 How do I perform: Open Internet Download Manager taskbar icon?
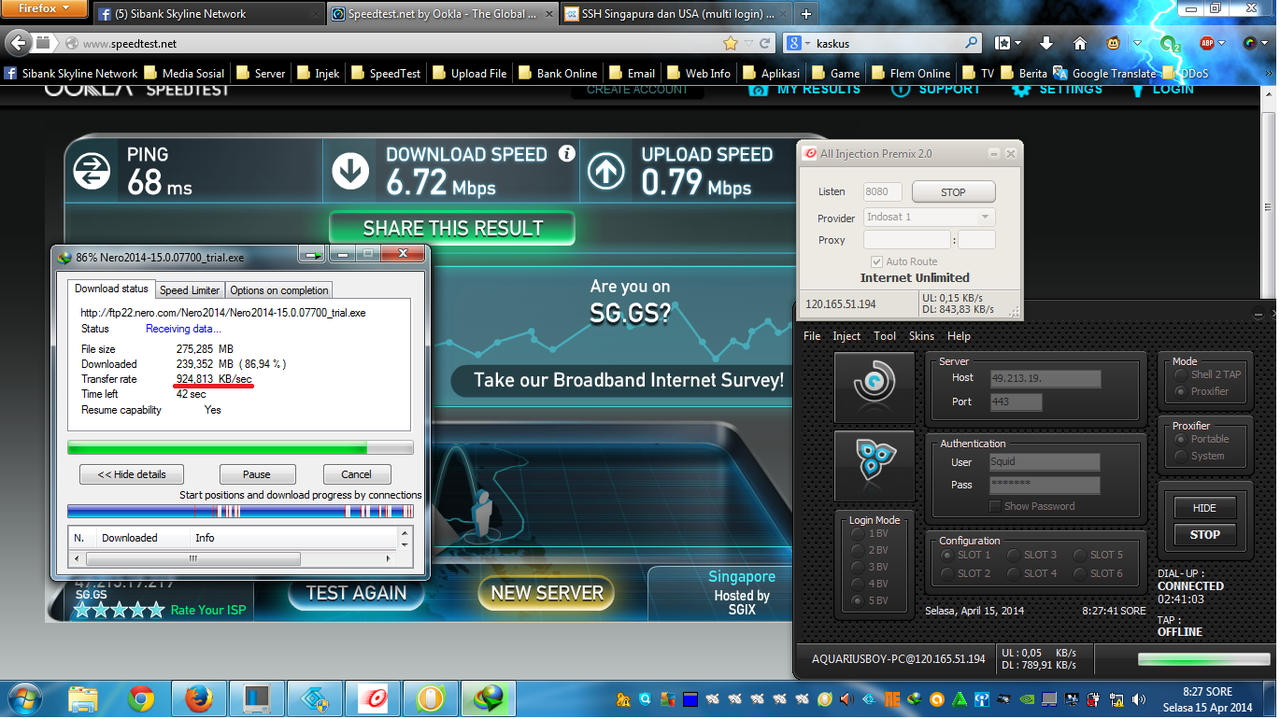[x=489, y=698]
